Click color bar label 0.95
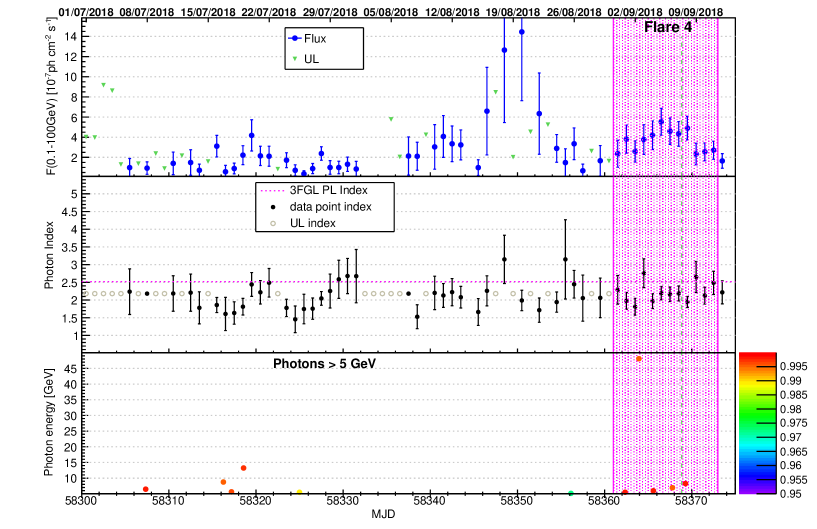Viewport: 817px width, 529px height. [791, 494]
